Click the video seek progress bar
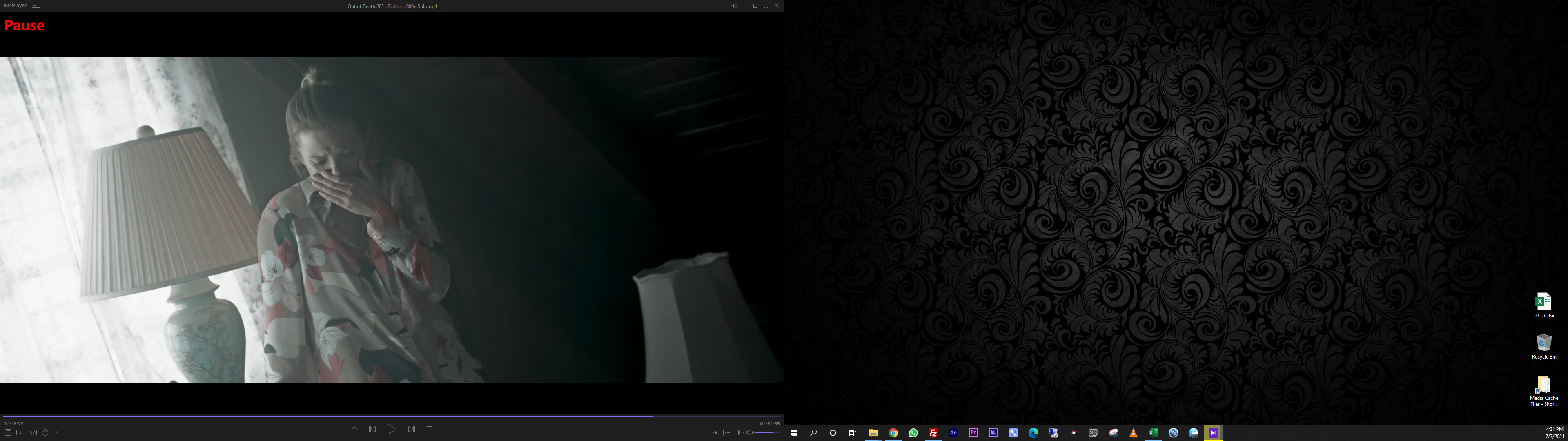 pos(390,416)
